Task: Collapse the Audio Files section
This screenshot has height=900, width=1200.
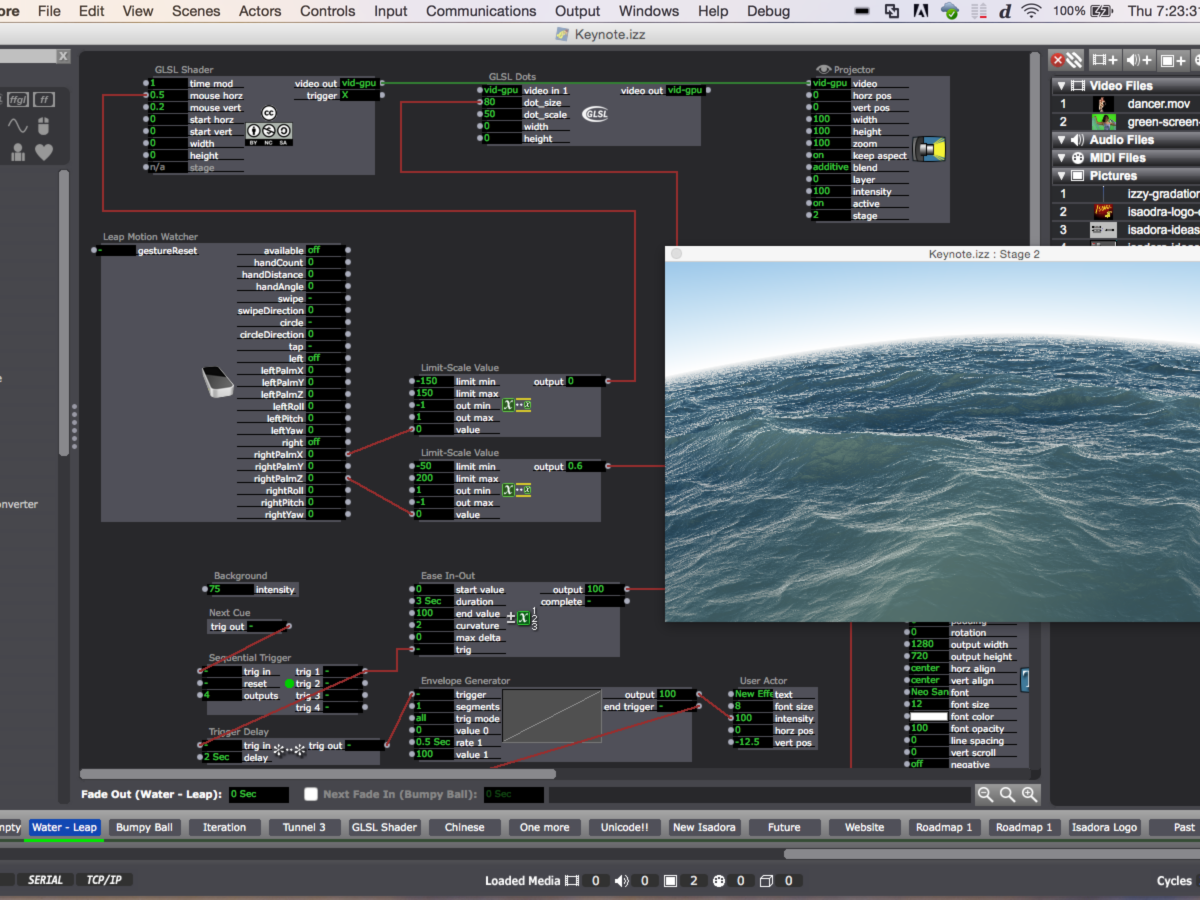Action: pos(1059,140)
